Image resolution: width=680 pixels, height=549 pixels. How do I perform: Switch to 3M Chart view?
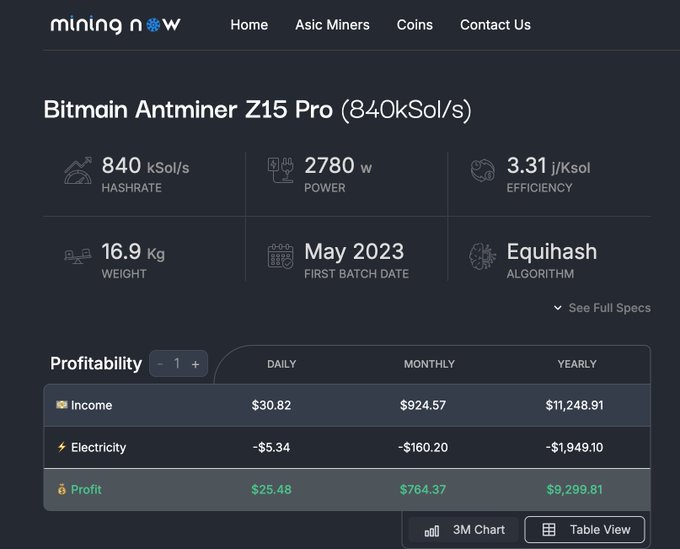click(x=464, y=529)
